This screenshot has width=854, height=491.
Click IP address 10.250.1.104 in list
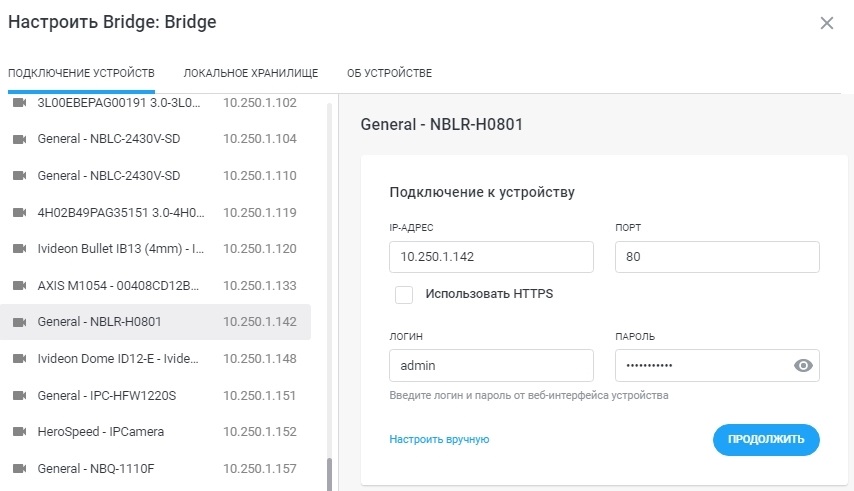[x=260, y=139]
